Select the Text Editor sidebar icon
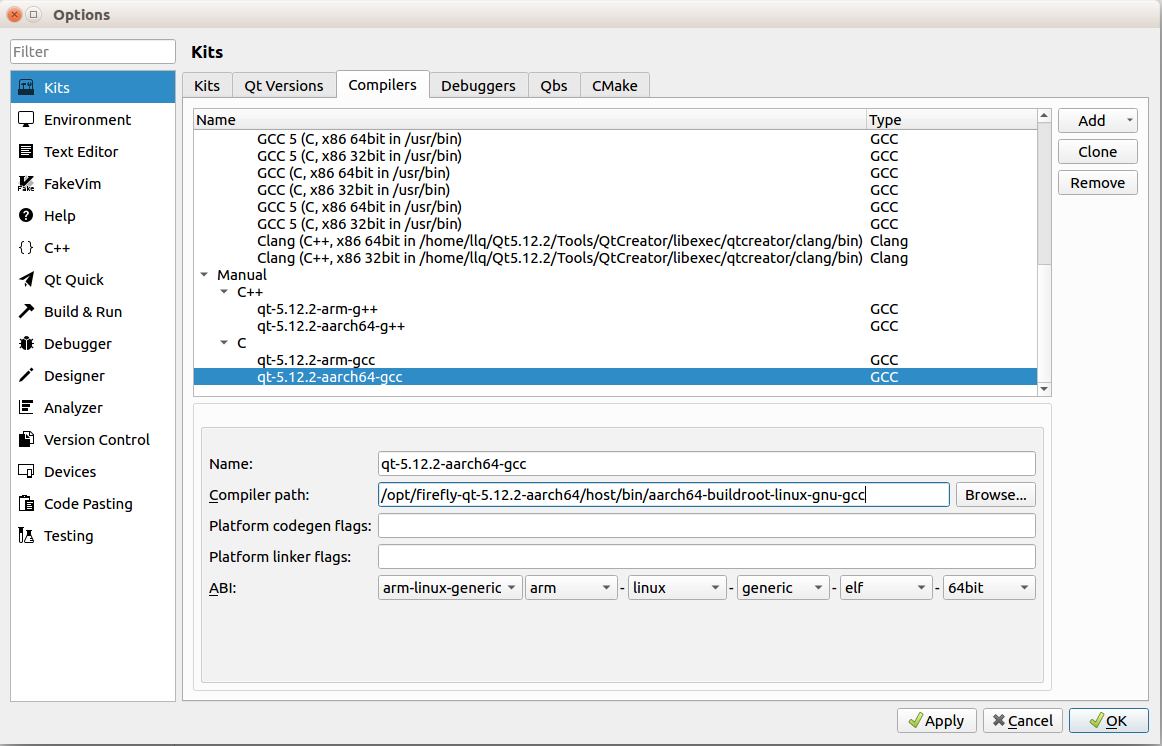Image resolution: width=1162 pixels, height=746 pixels. (27, 152)
